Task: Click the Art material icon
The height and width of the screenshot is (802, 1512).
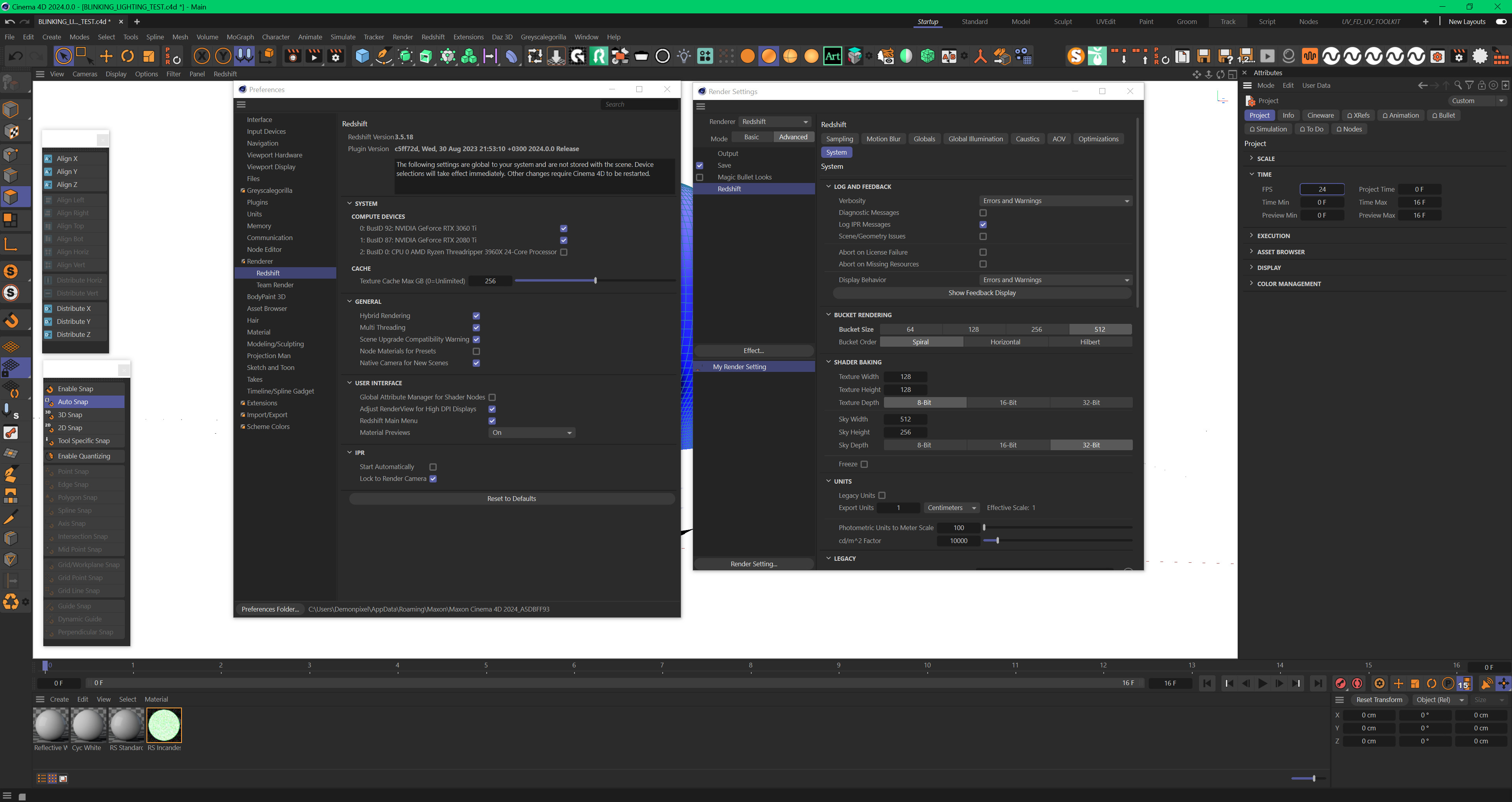Action: pyautogui.click(x=832, y=56)
